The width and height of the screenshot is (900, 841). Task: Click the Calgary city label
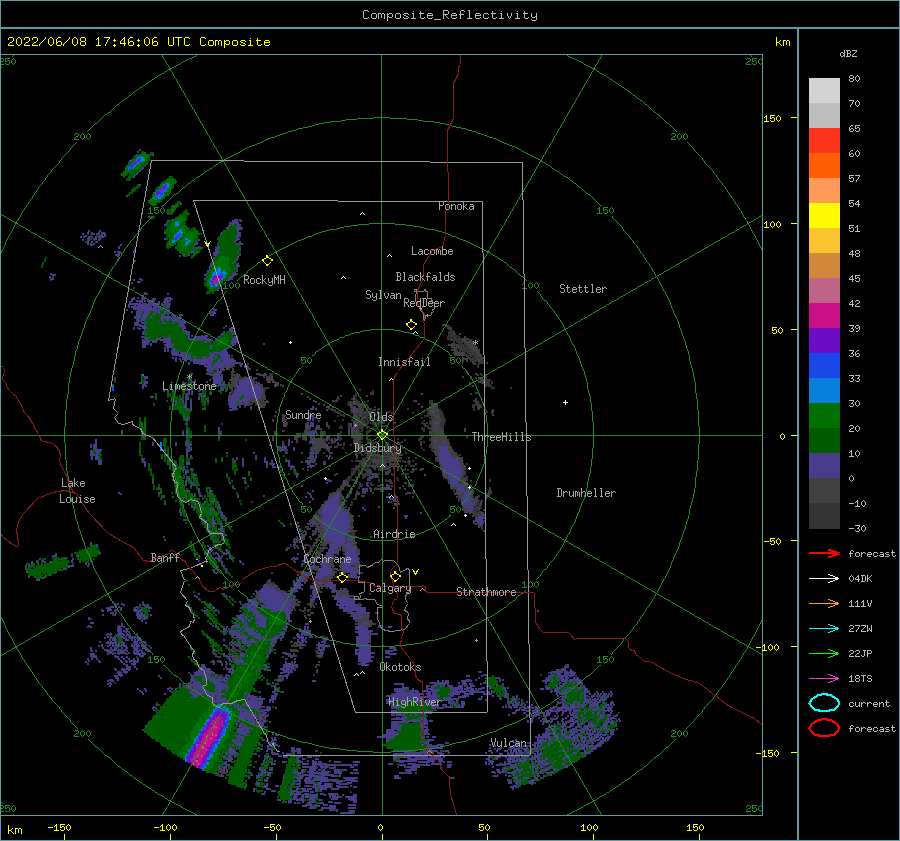390,588
